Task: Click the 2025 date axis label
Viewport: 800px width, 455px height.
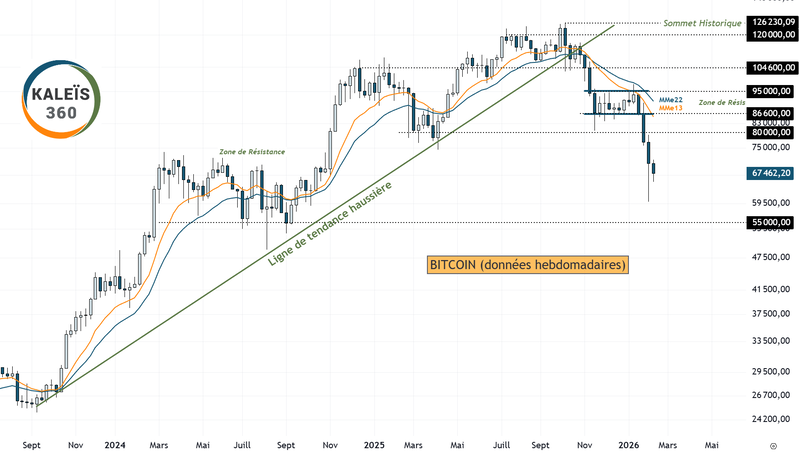Action: pyautogui.click(x=374, y=445)
